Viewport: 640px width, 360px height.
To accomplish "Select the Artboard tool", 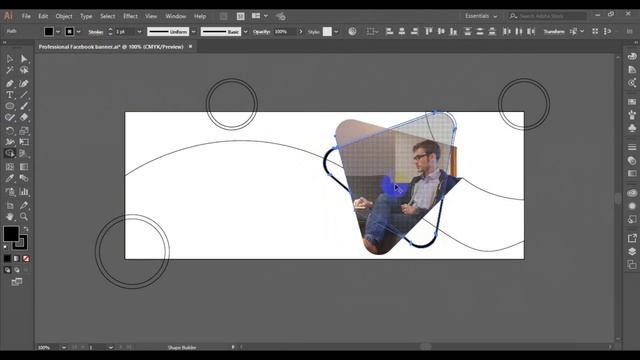I will point(10,205).
